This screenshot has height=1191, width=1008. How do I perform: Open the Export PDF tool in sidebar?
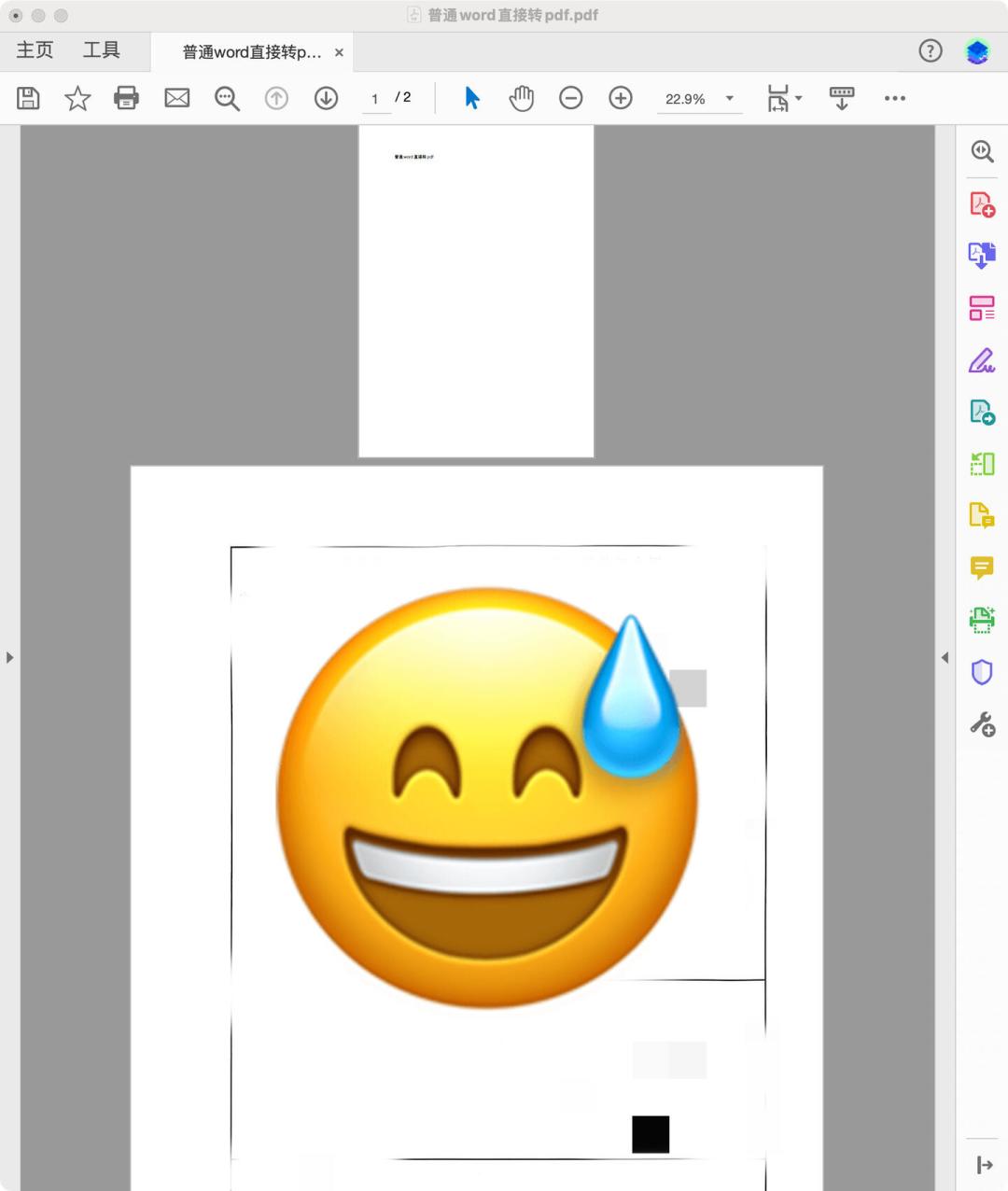pos(982,255)
